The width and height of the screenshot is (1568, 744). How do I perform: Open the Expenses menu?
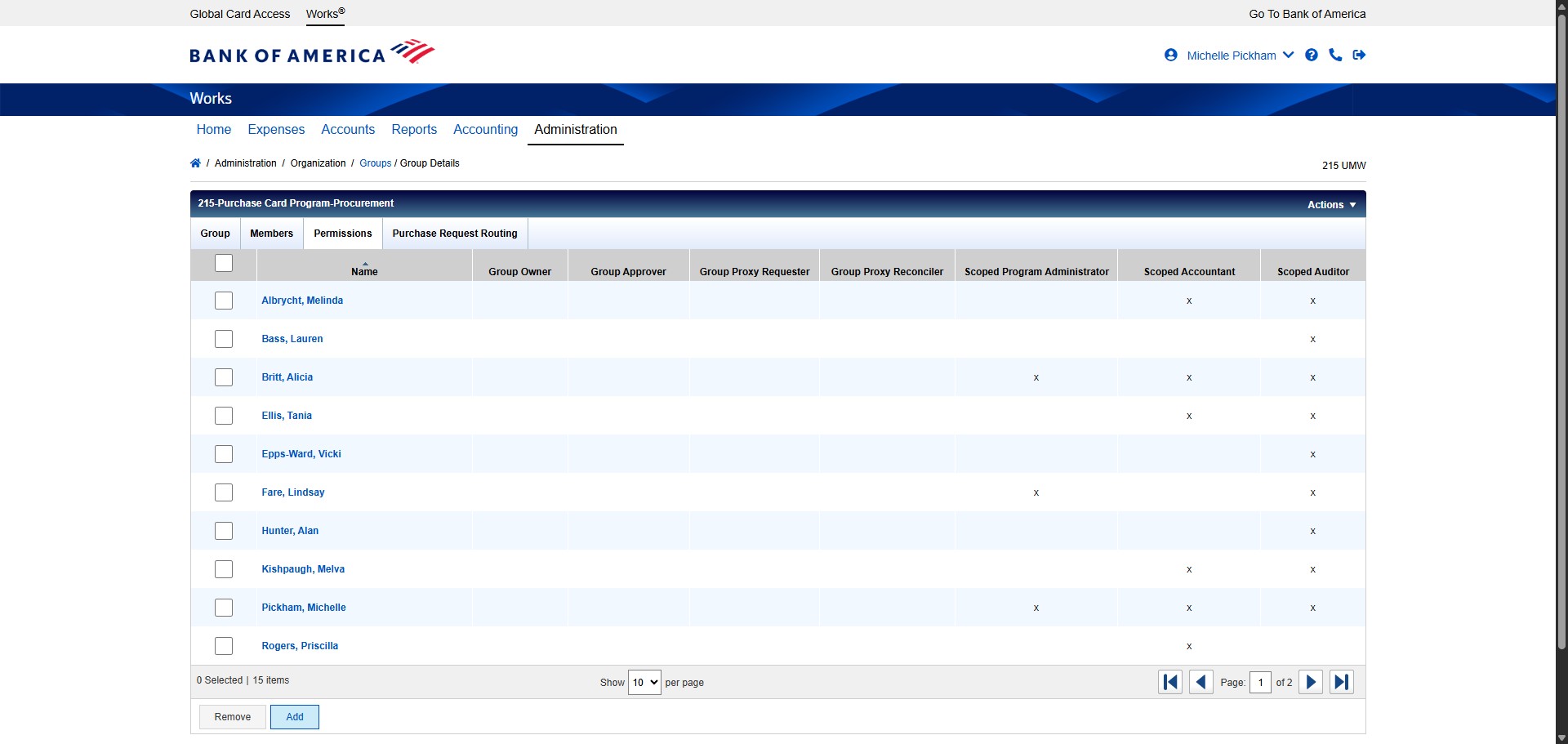tap(276, 129)
